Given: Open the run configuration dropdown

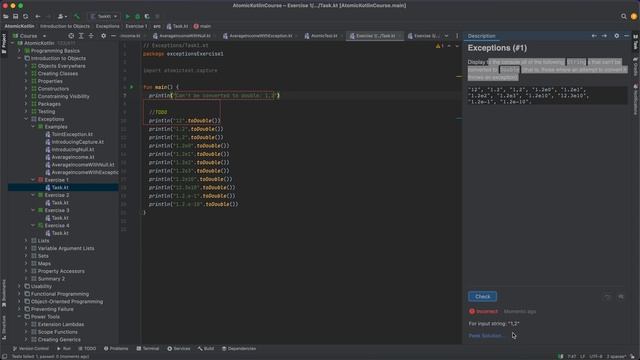Looking at the screenshot, I should [104, 16].
